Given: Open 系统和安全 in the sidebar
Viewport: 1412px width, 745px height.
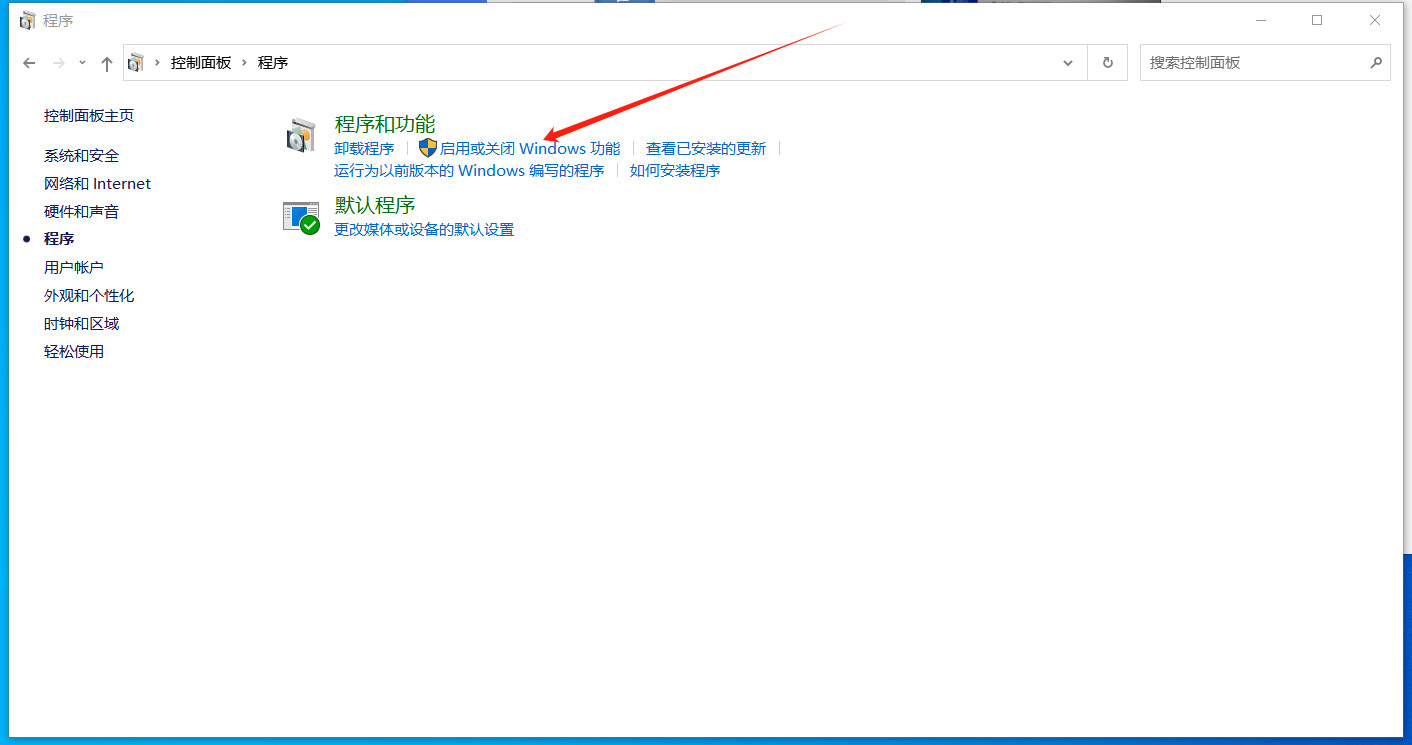Looking at the screenshot, I should pos(81,156).
